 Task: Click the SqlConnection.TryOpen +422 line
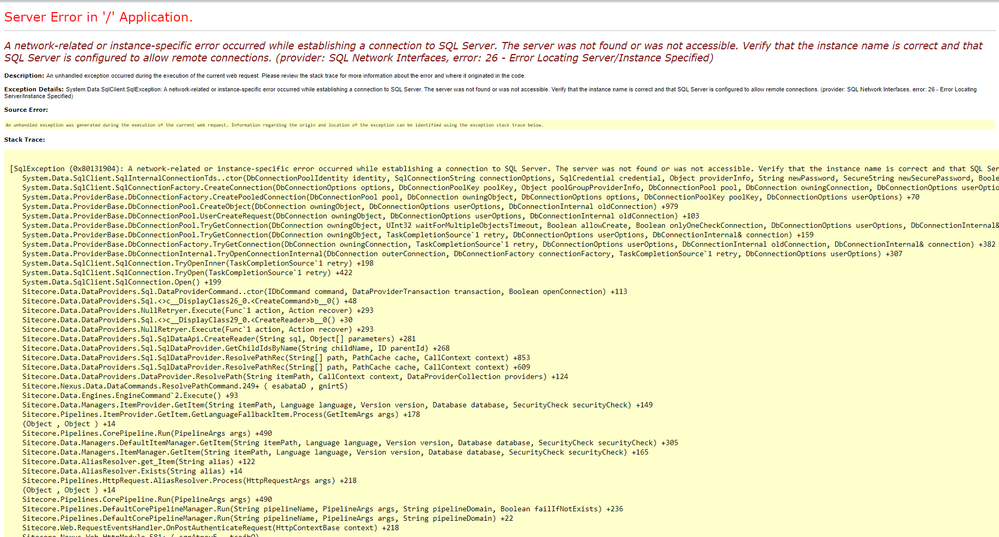click(x=187, y=273)
